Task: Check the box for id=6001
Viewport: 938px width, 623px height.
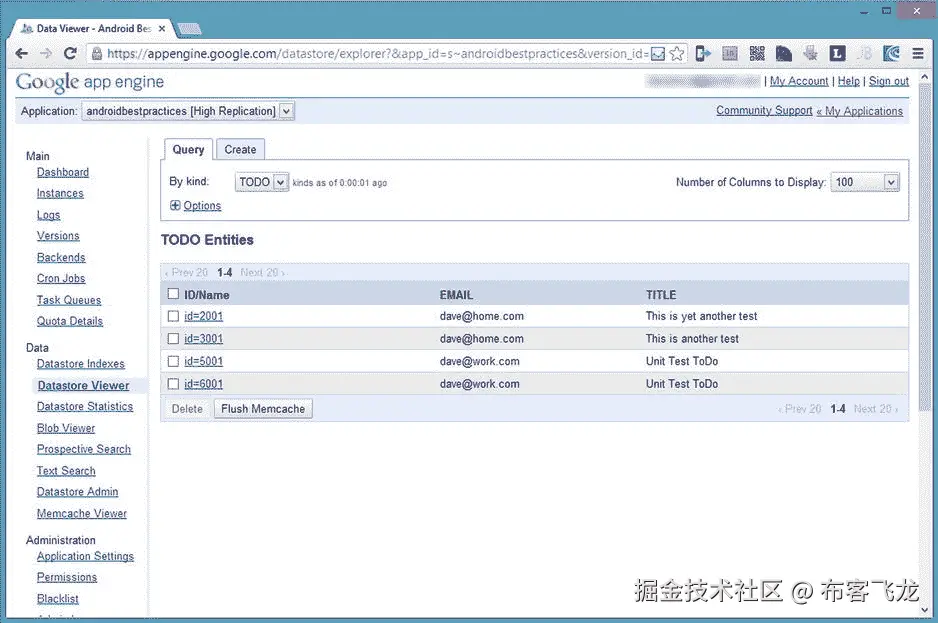Action: coord(173,384)
